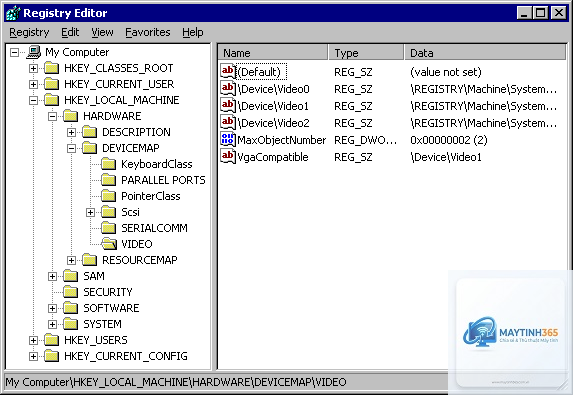Expand the SAM key
The image size is (573, 395).
tap(52, 277)
